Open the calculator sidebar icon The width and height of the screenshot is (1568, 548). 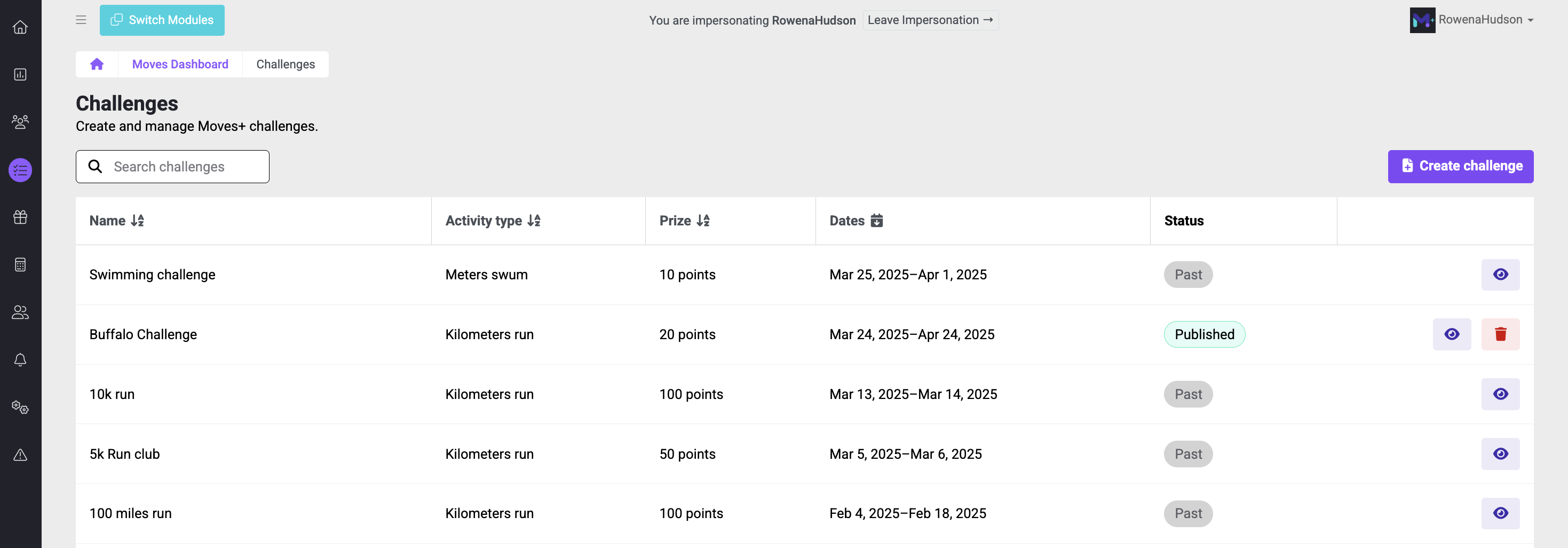20,265
